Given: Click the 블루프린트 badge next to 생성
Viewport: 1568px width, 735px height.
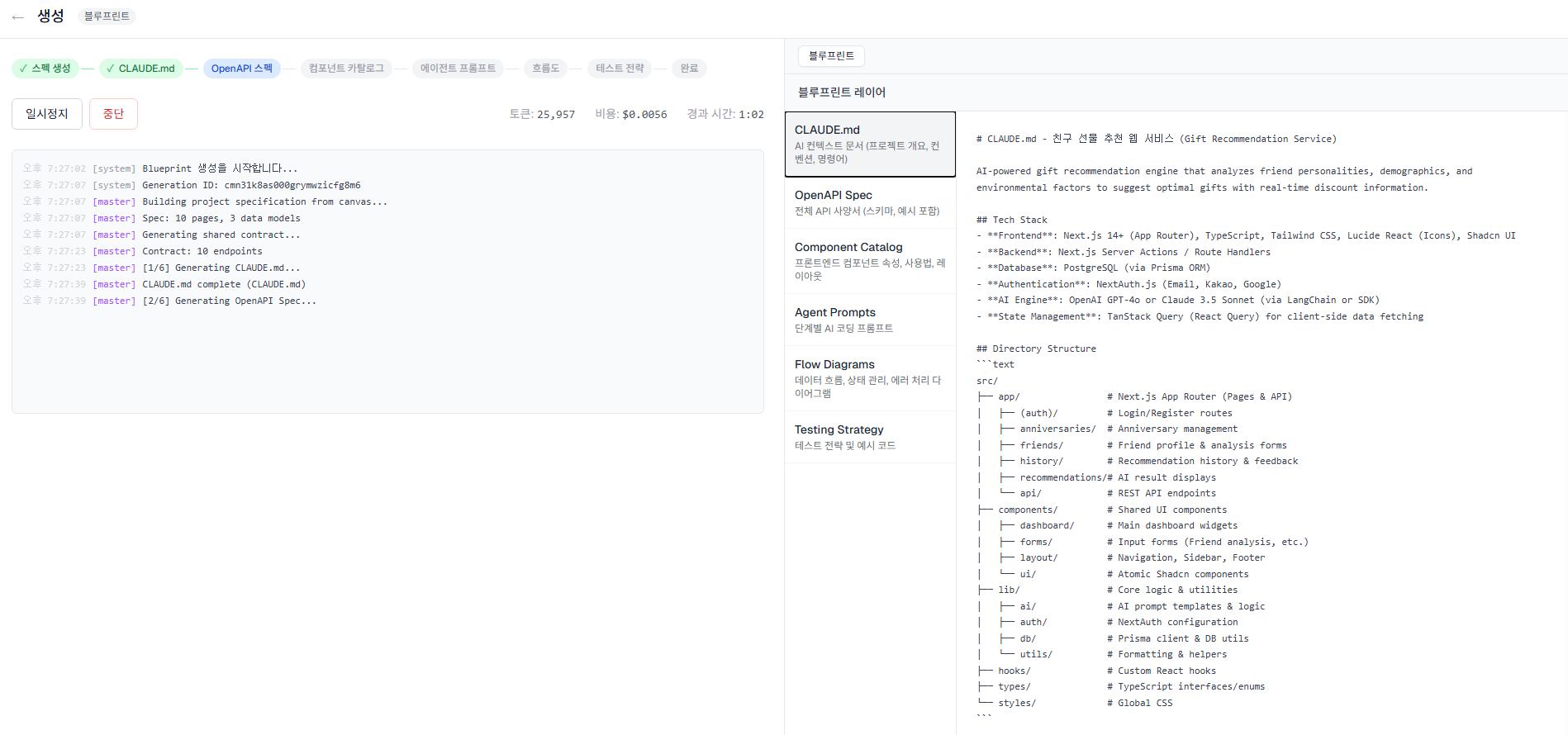Looking at the screenshot, I should point(107,17).
